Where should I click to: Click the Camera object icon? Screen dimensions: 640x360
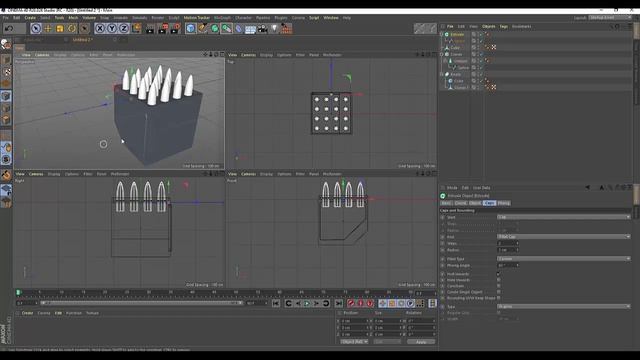pyautogui.click(x=262, y=28)
